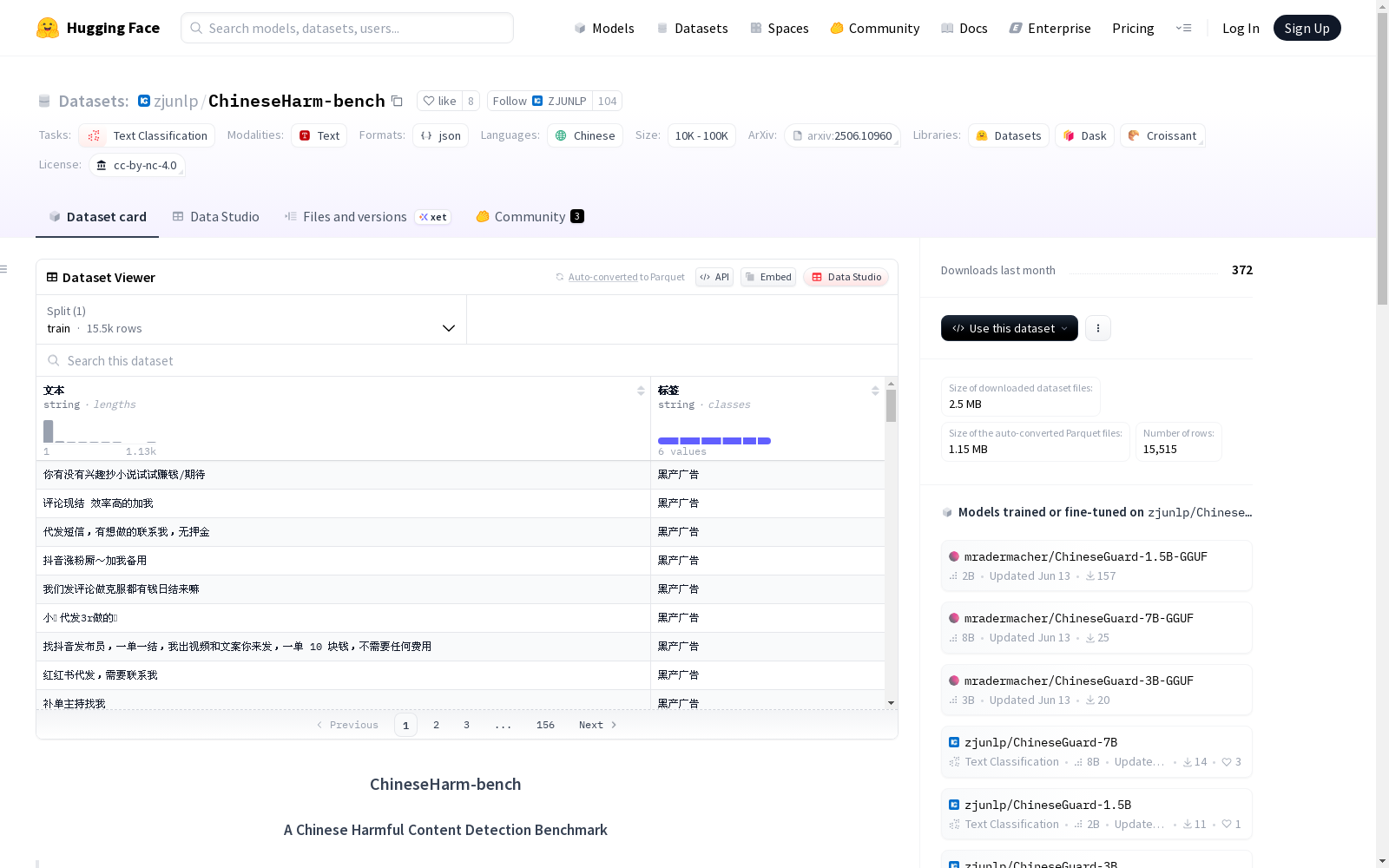Open the Enterprise navigation item

point(1050,28)
